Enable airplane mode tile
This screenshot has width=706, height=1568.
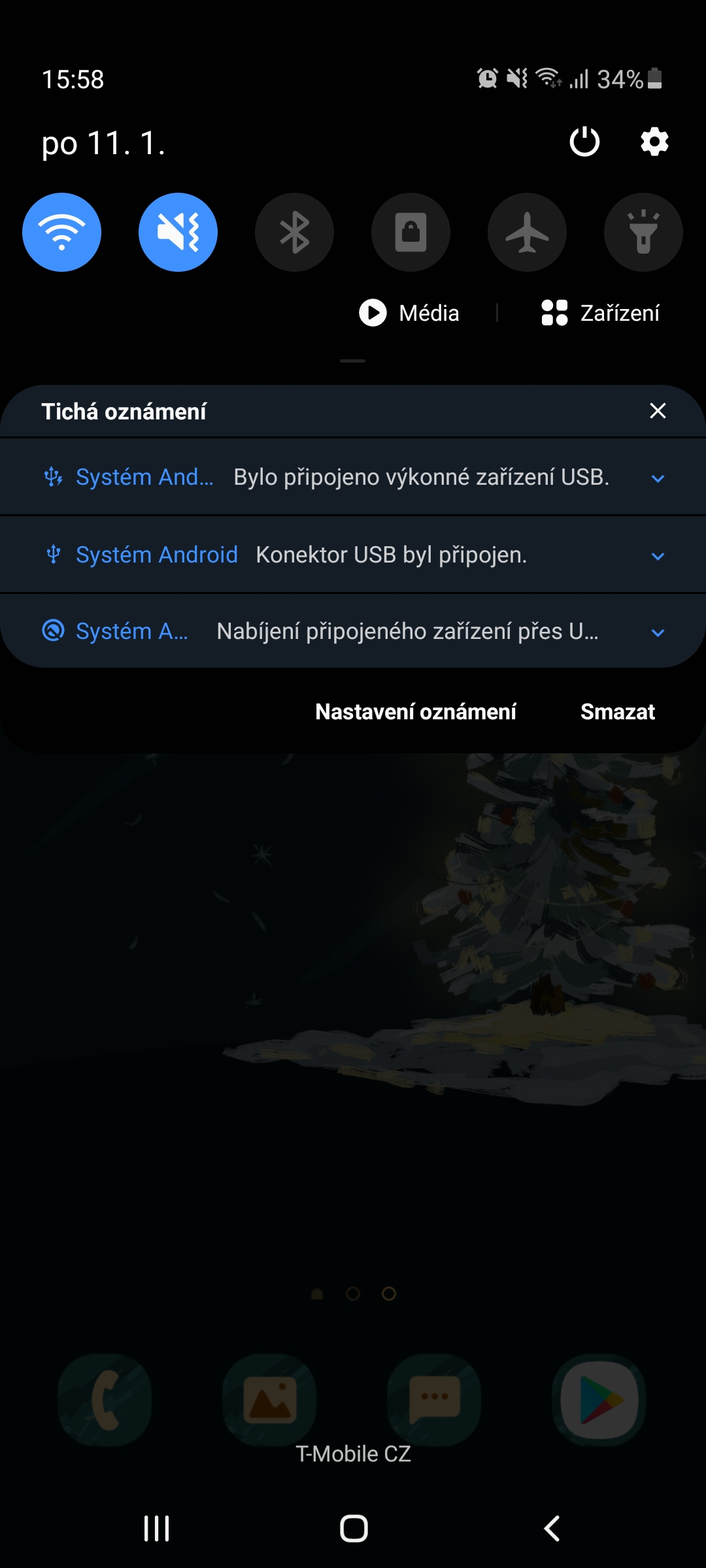point(527,232)
